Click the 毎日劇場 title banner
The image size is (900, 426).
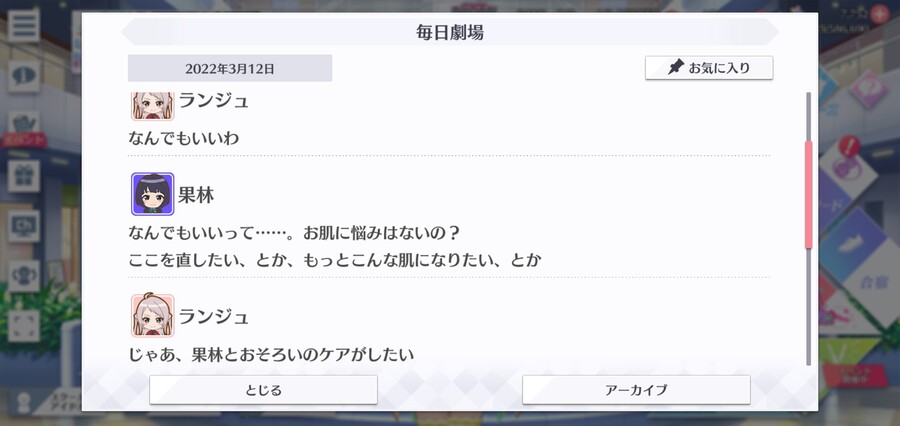click(x=450, y=32)
